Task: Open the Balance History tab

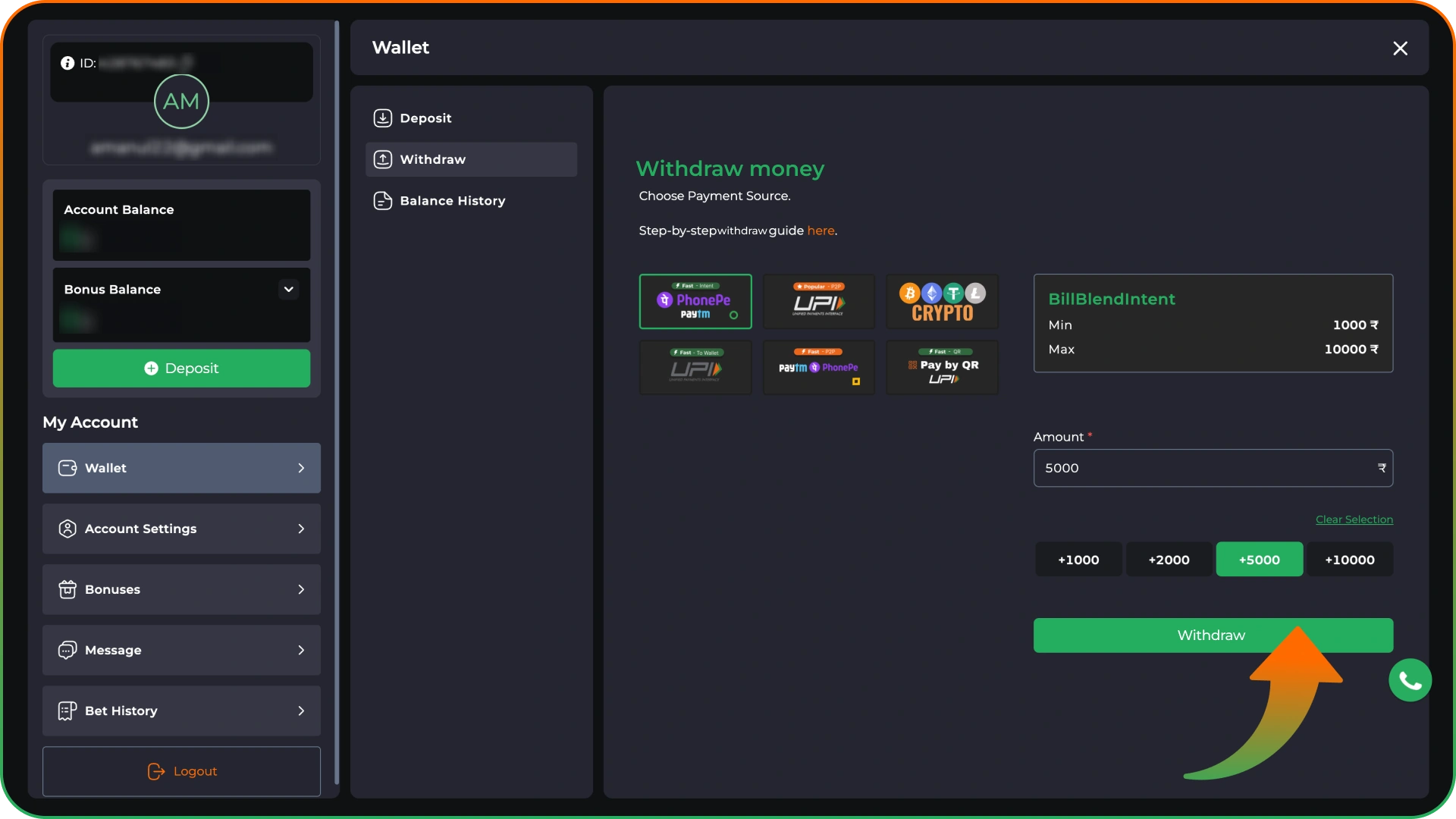Action: pos(471,201)
